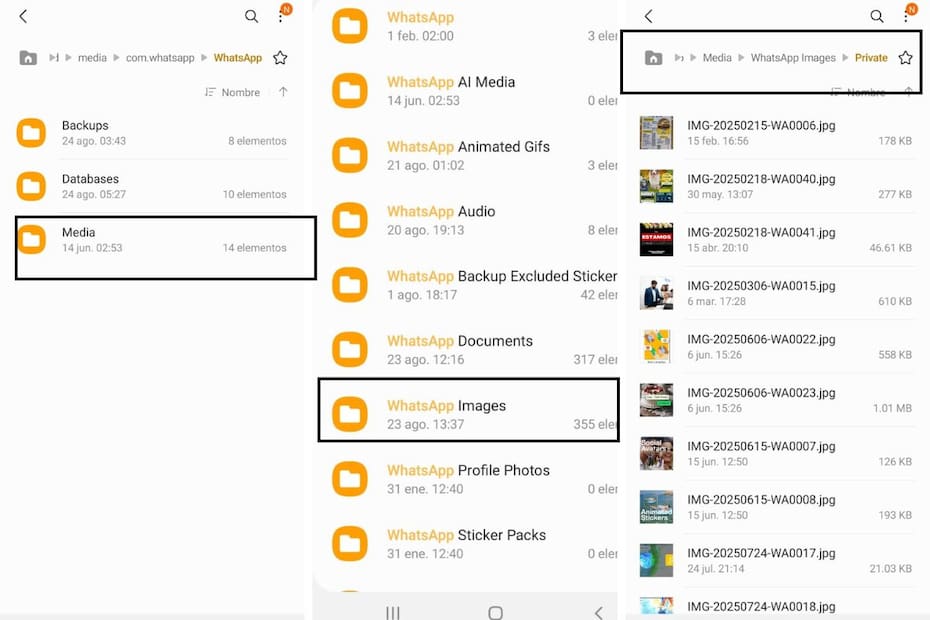Add the WhatsApp folder to favorites with the star

pos(280,58)
